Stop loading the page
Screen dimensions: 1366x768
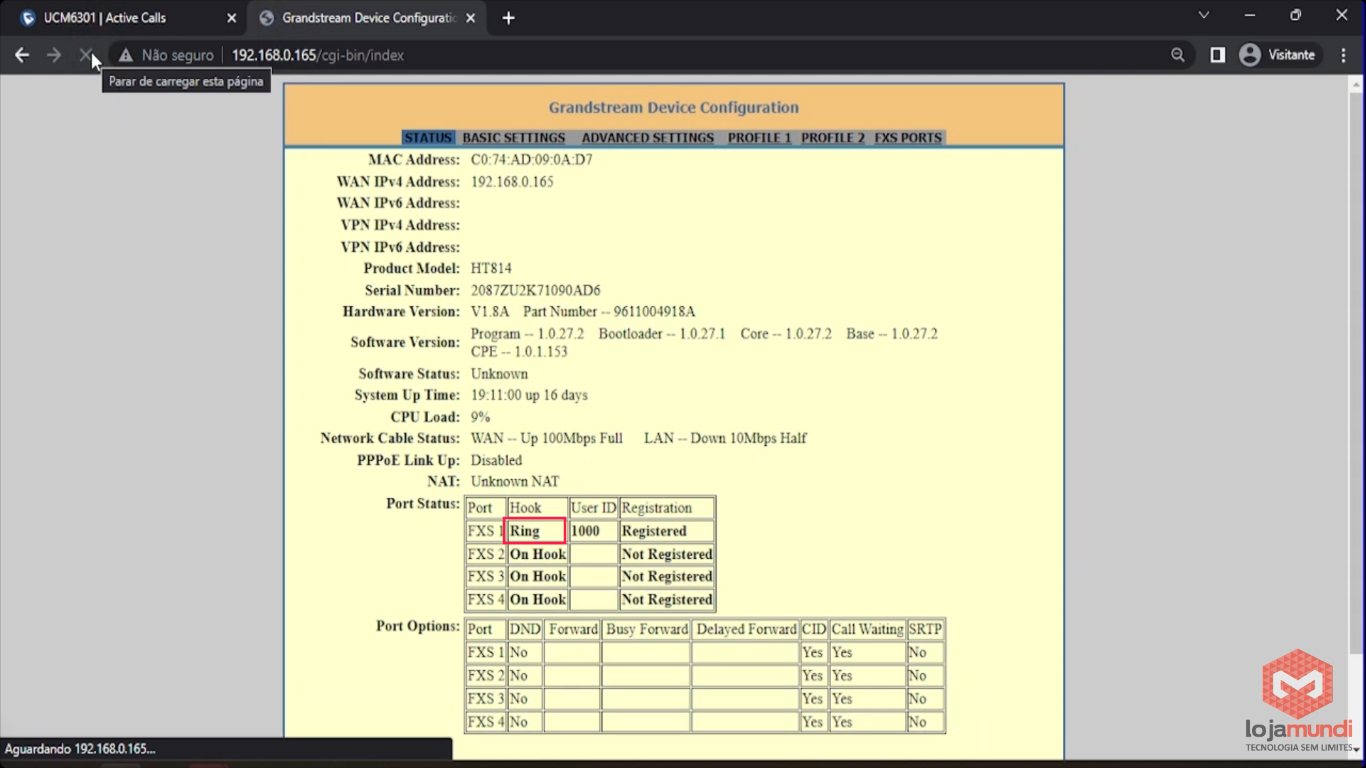click(x=86, y=55)
